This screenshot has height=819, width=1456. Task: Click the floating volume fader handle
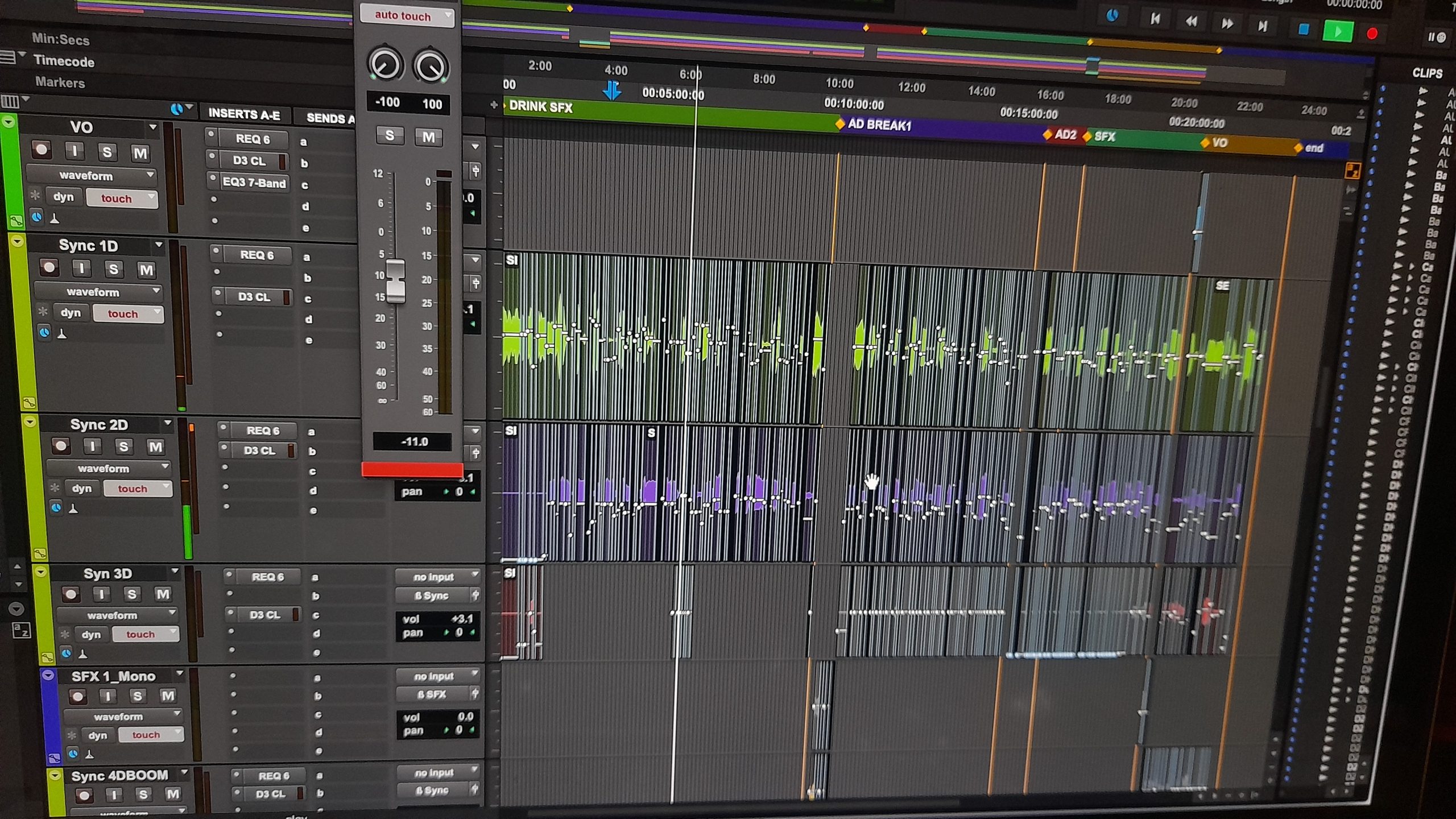coord(396,281)
